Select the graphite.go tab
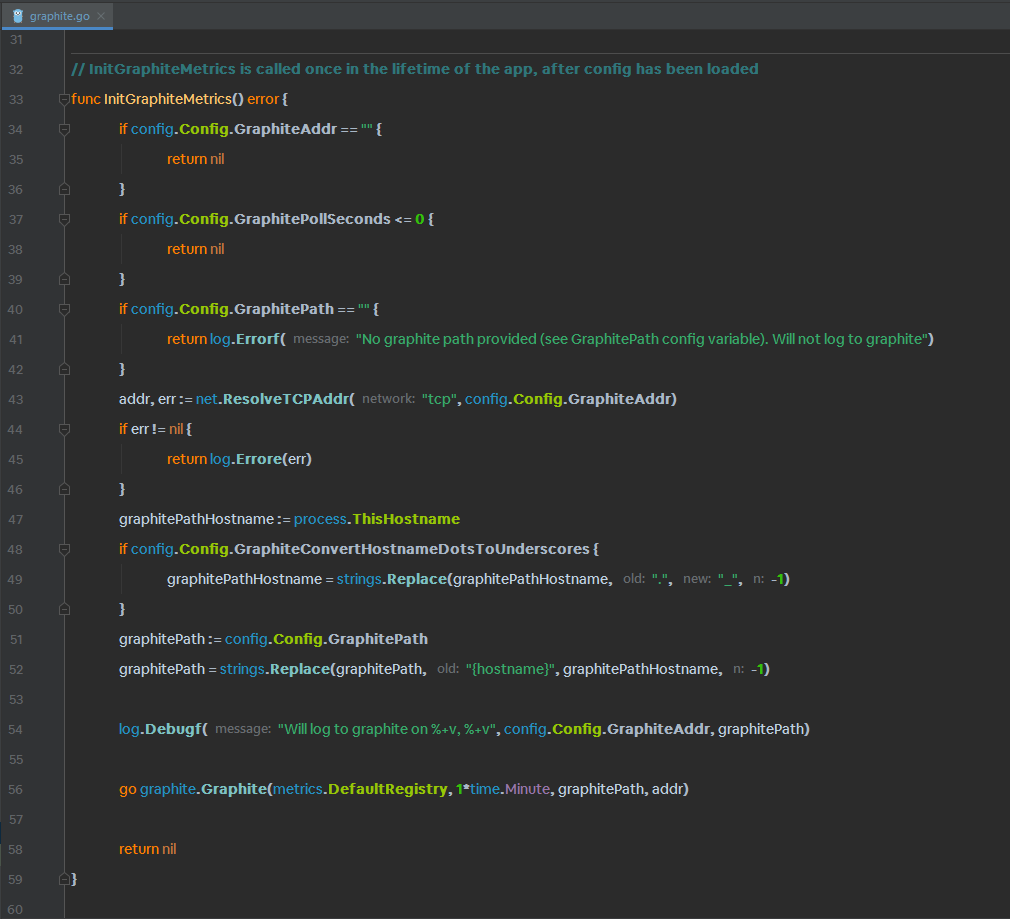The height and width of the screenshot is (919, 1010). pos(61,16)
